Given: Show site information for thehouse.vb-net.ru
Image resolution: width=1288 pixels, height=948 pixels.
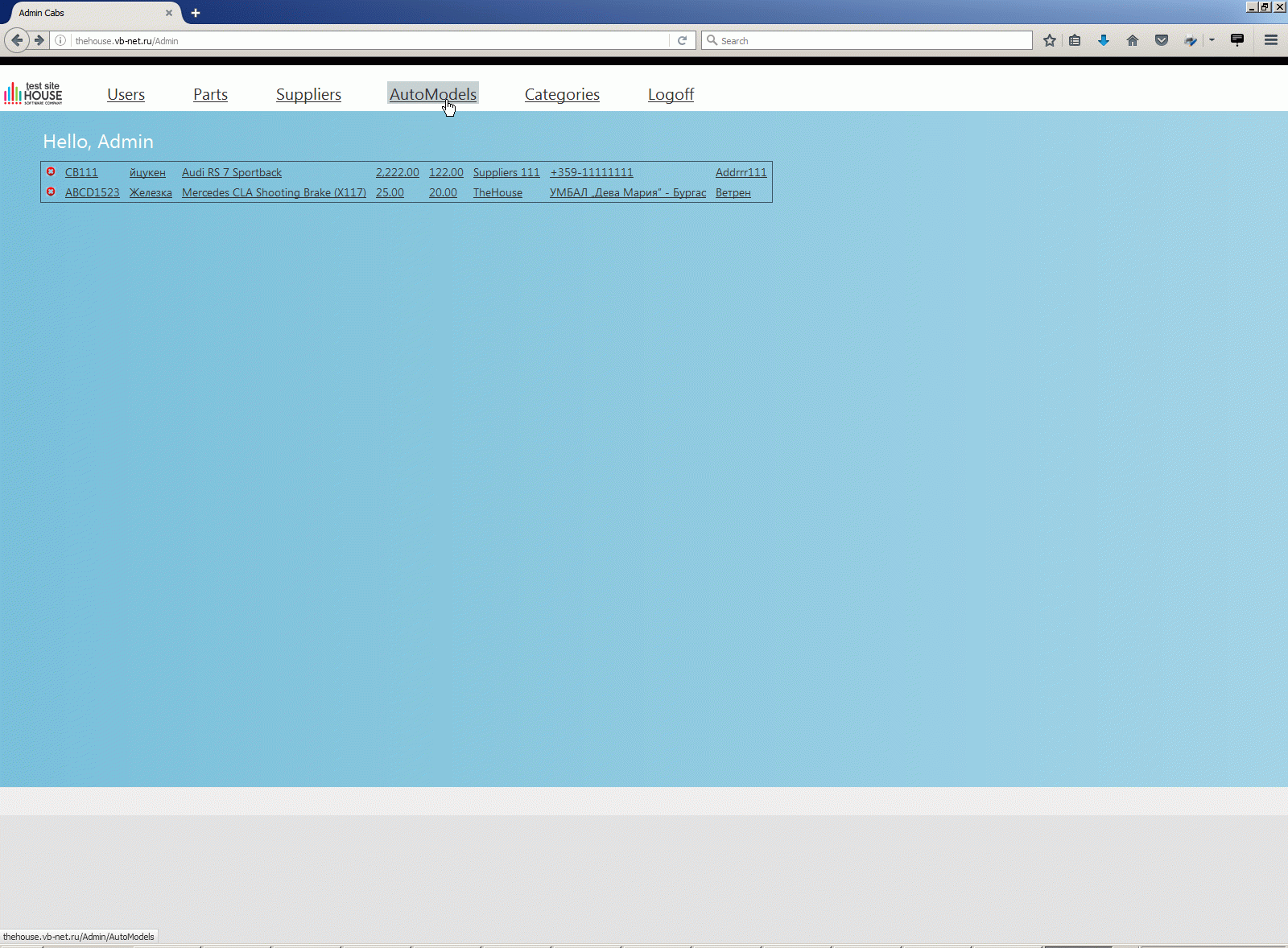Looking at the screenshot, I should coord(60,40).
